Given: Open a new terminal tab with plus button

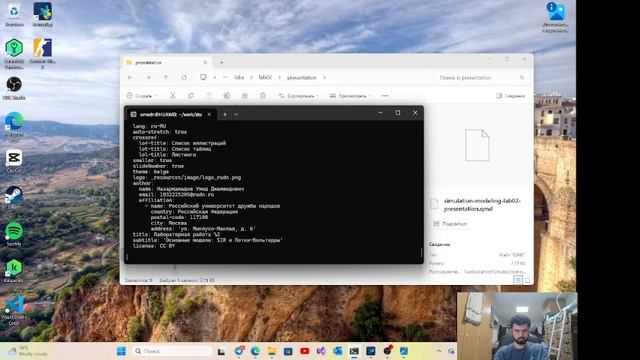Looking at the screenshot, I should pos(225,114).
